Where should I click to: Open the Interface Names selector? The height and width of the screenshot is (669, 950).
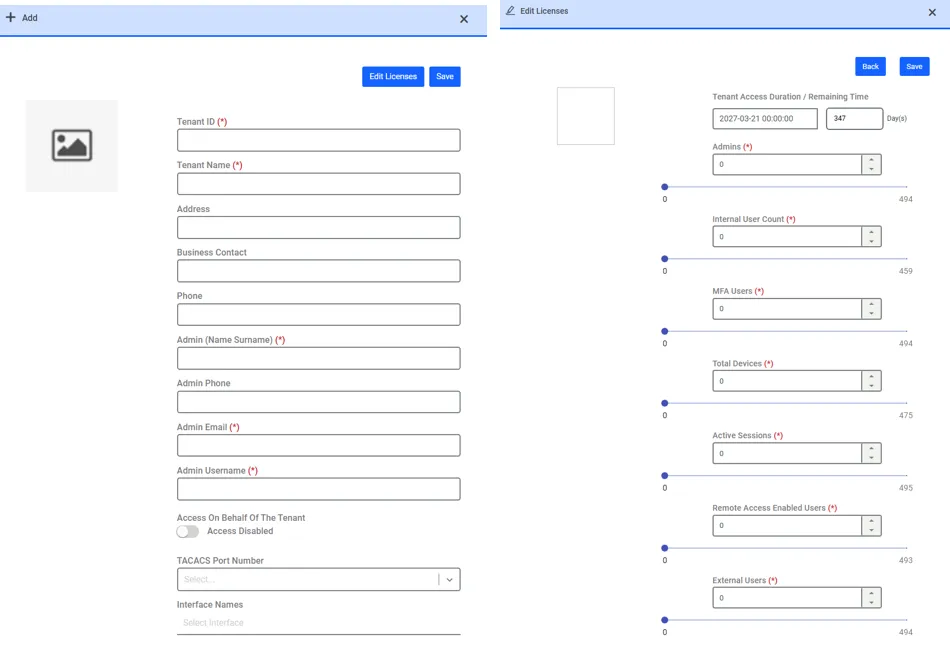click(x=319, y=623)
